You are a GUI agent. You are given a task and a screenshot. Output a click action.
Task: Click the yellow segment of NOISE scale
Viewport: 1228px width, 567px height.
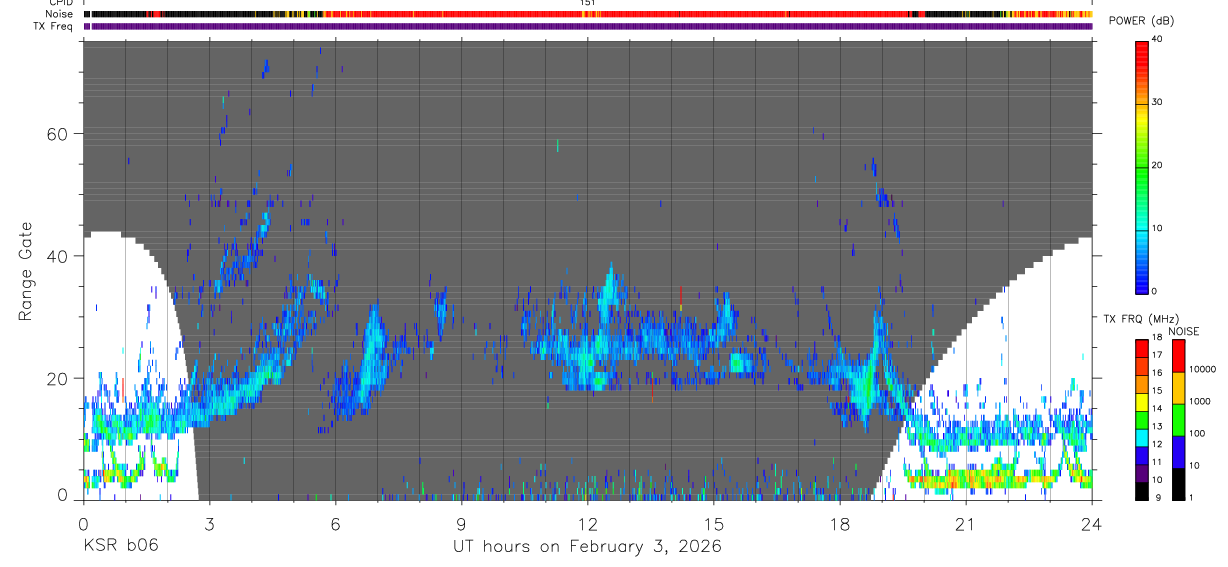1179,388
